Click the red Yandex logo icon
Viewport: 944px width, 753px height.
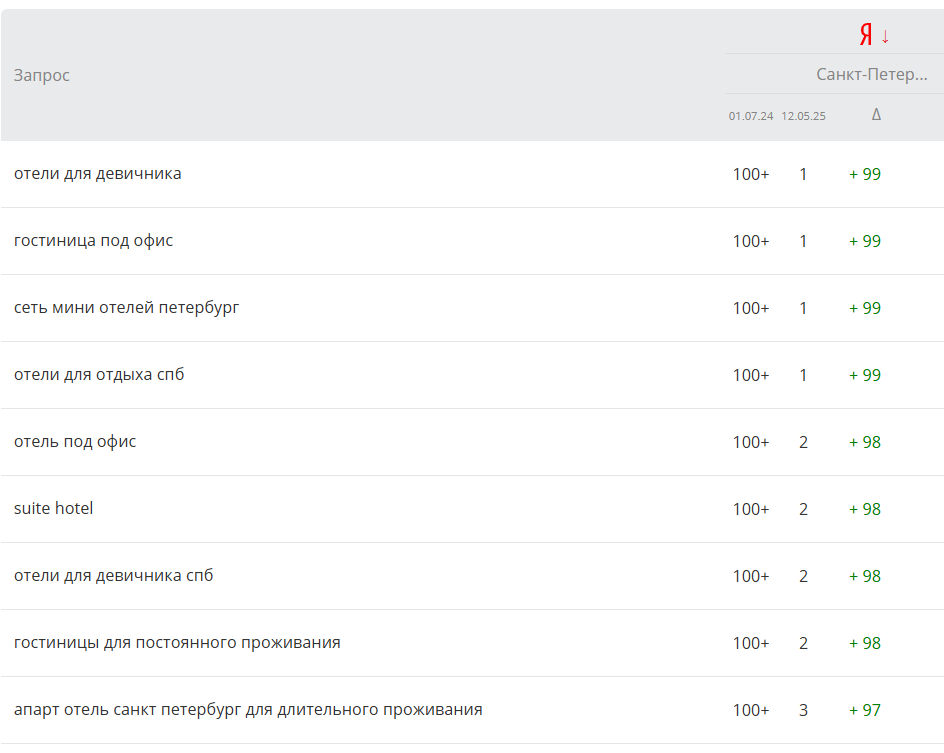[866, 35]
